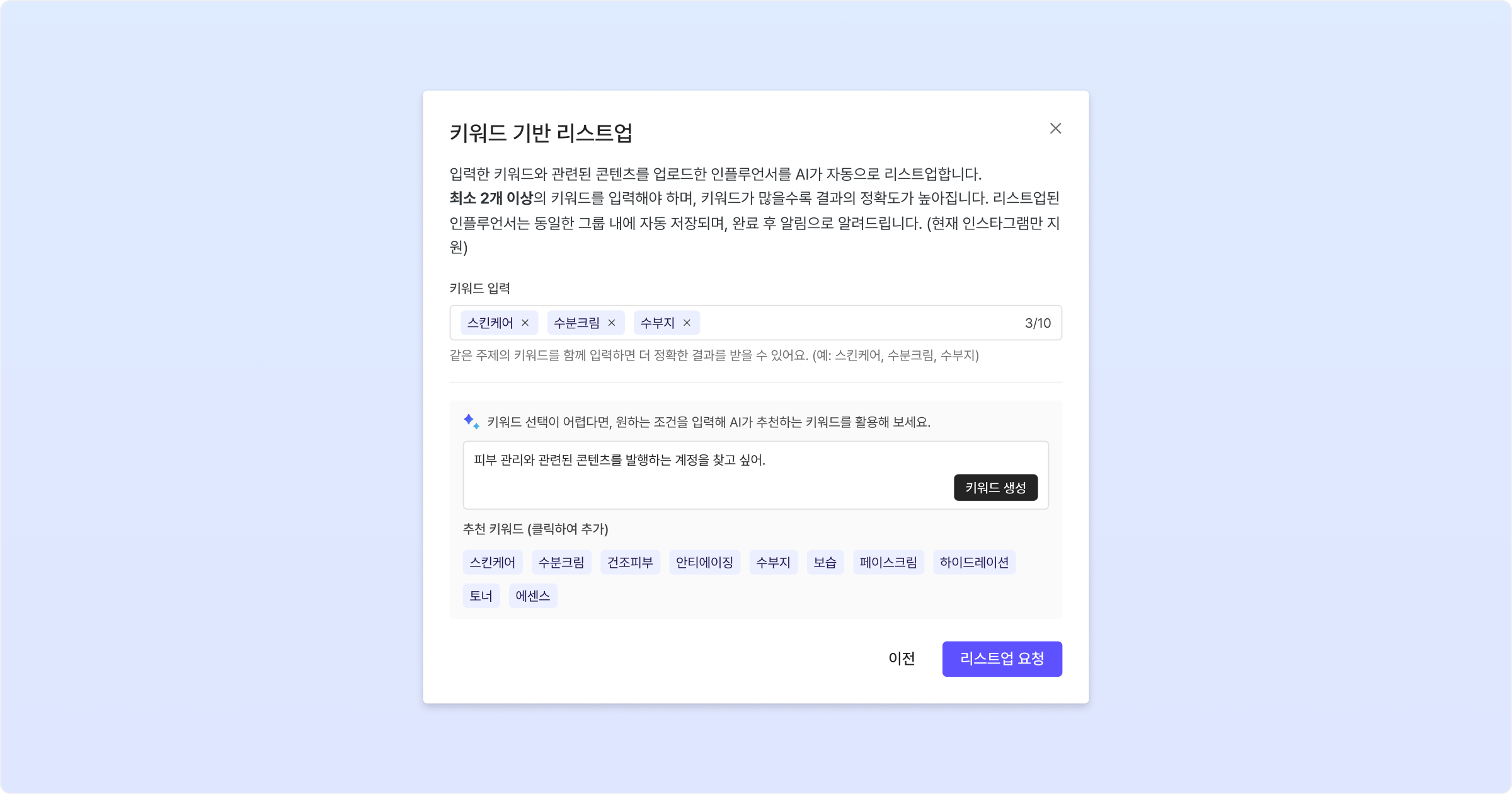The height and width of the screenshot is (794, 1512).
Task: Submit with 리스트업 요청 button
Action: tap(1002, 659)
